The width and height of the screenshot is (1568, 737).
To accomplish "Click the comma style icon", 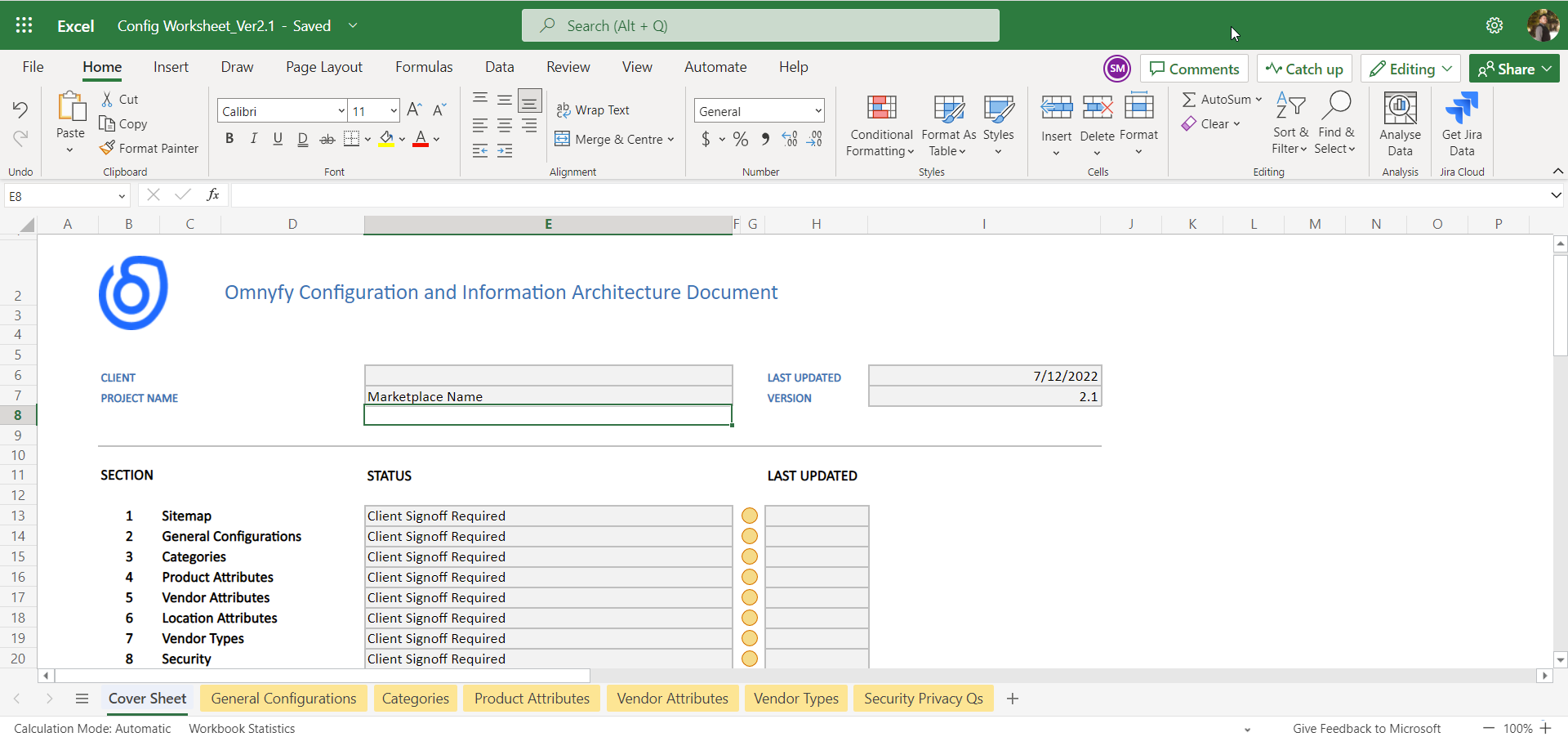I will point(765,139).
